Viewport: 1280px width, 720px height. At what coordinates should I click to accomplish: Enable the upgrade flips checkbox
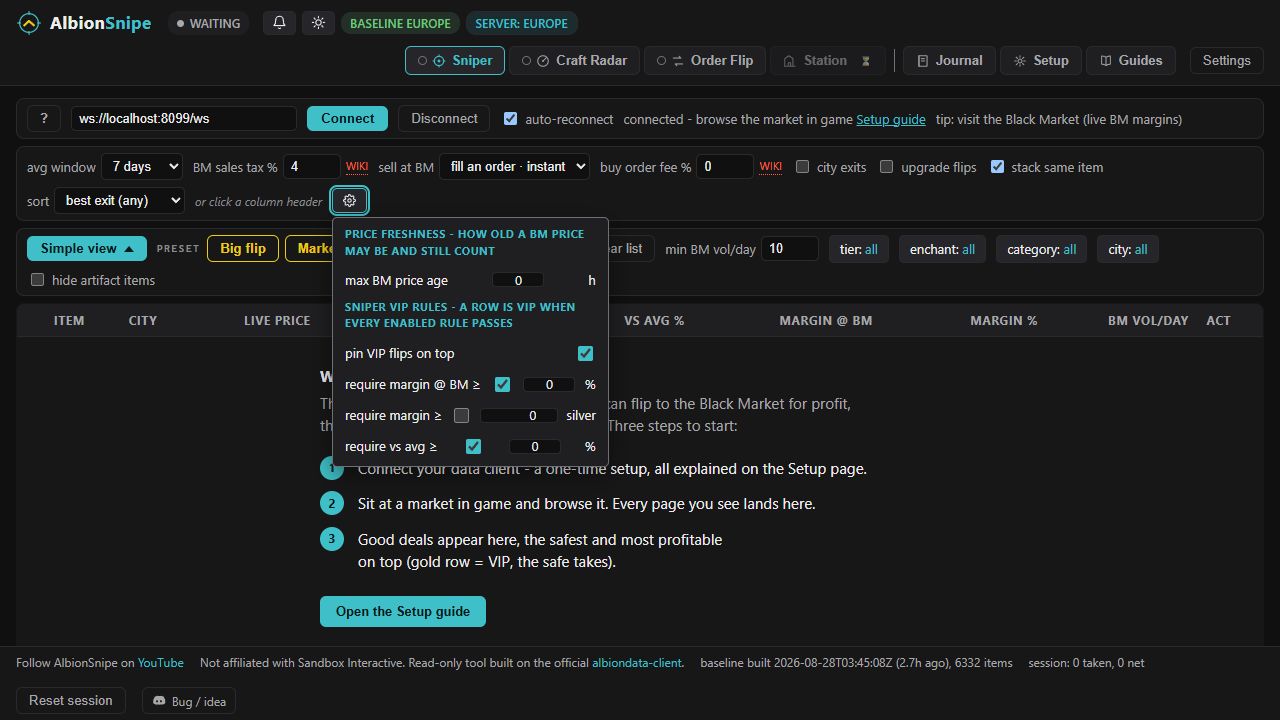(x=886, y=167)
